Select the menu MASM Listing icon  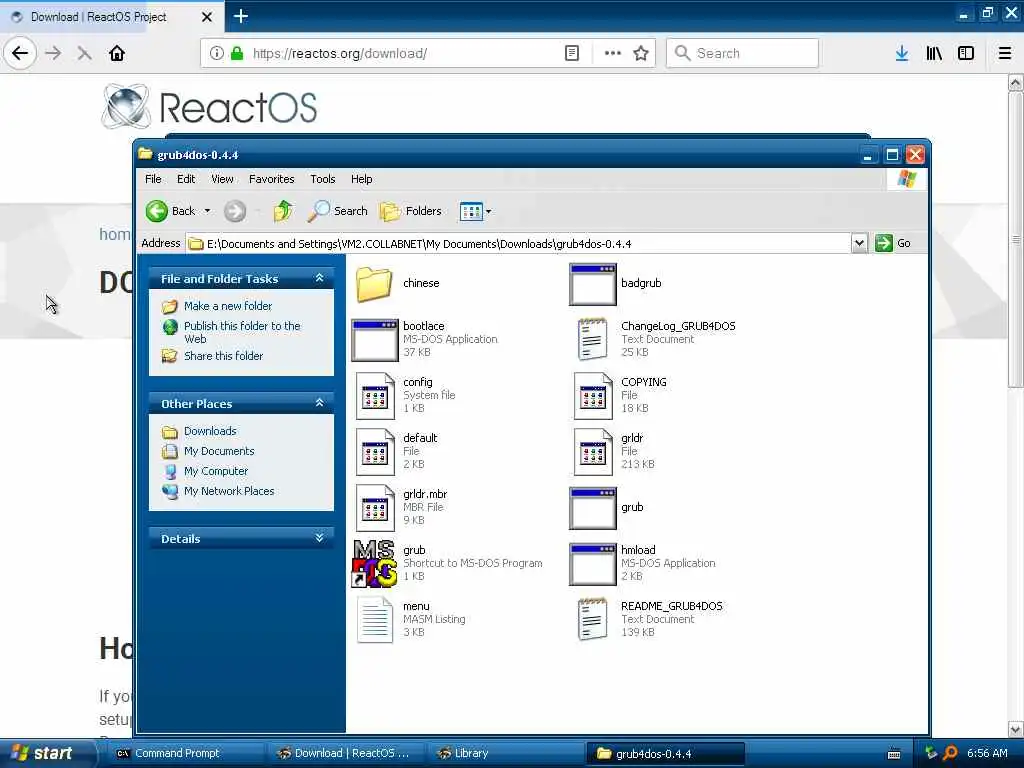point(375,620)
